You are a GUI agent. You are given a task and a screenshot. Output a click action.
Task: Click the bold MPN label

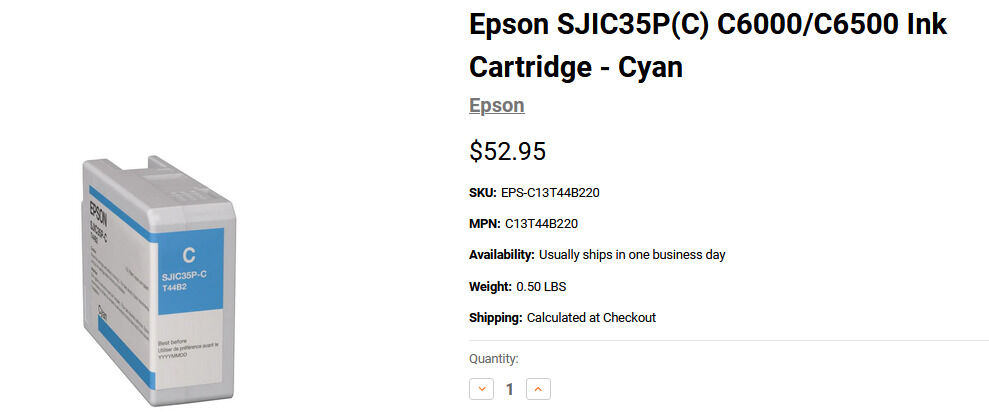click(485, 224)
